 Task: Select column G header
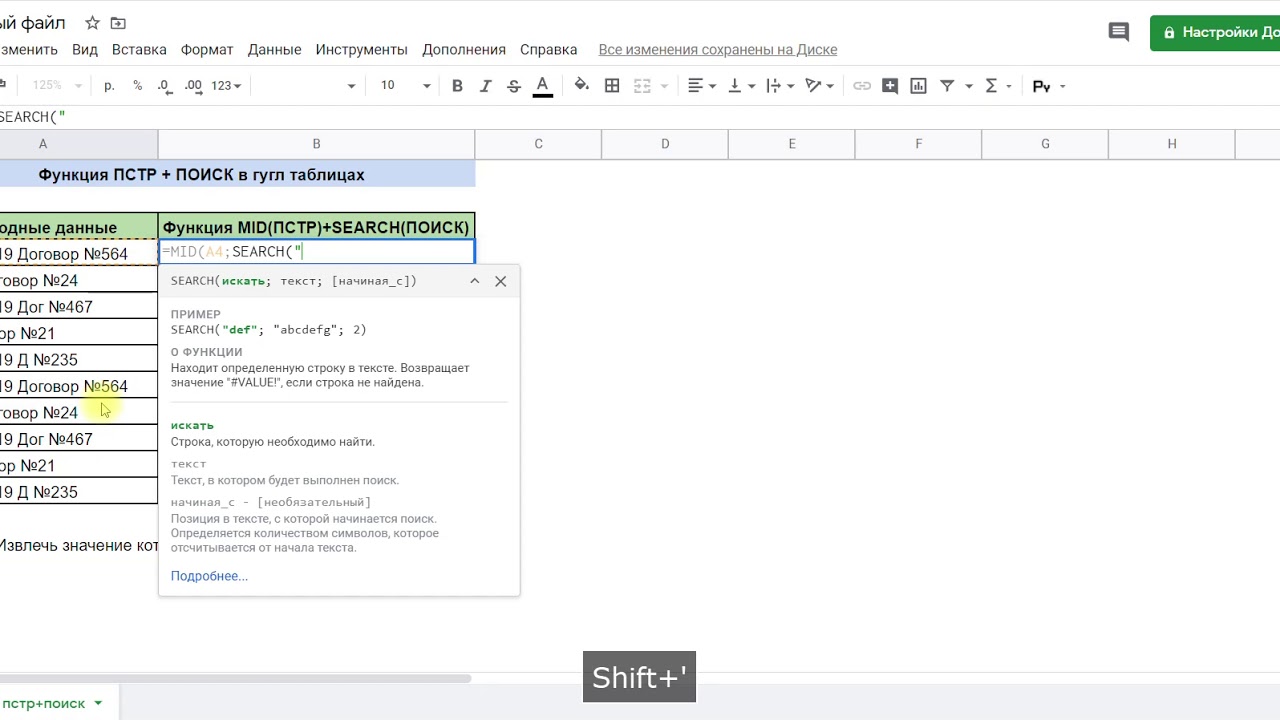[1045, 144]
